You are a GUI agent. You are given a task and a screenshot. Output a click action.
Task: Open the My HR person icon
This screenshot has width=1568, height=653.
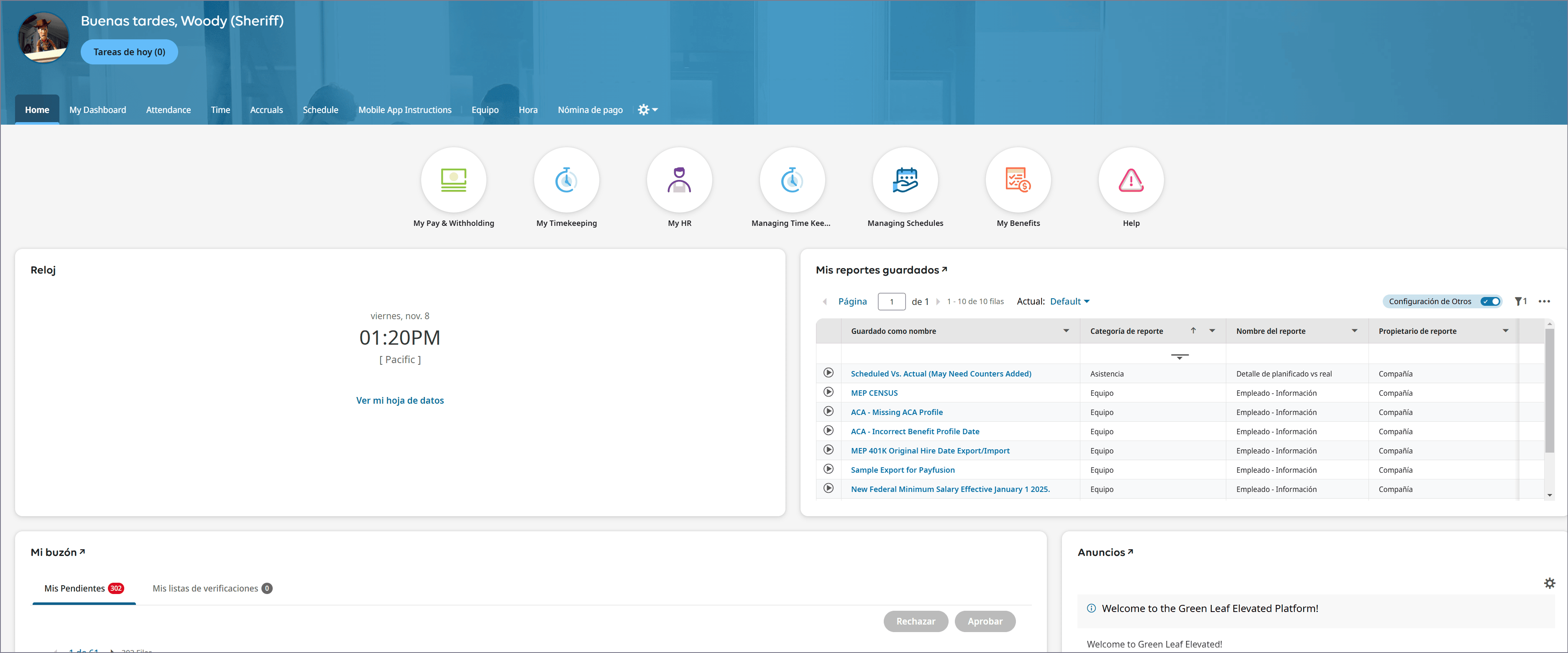pos(679,180)
